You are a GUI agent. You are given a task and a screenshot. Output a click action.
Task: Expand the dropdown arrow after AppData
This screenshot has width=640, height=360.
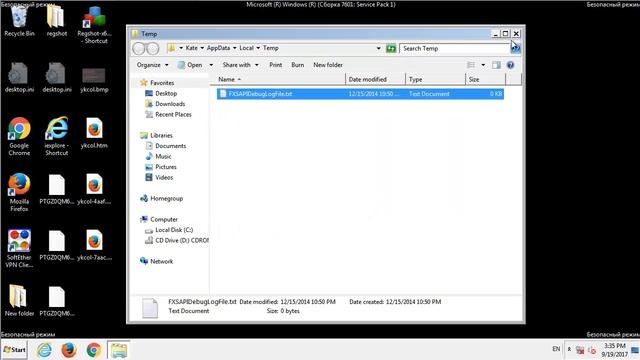tap(235, 48)
